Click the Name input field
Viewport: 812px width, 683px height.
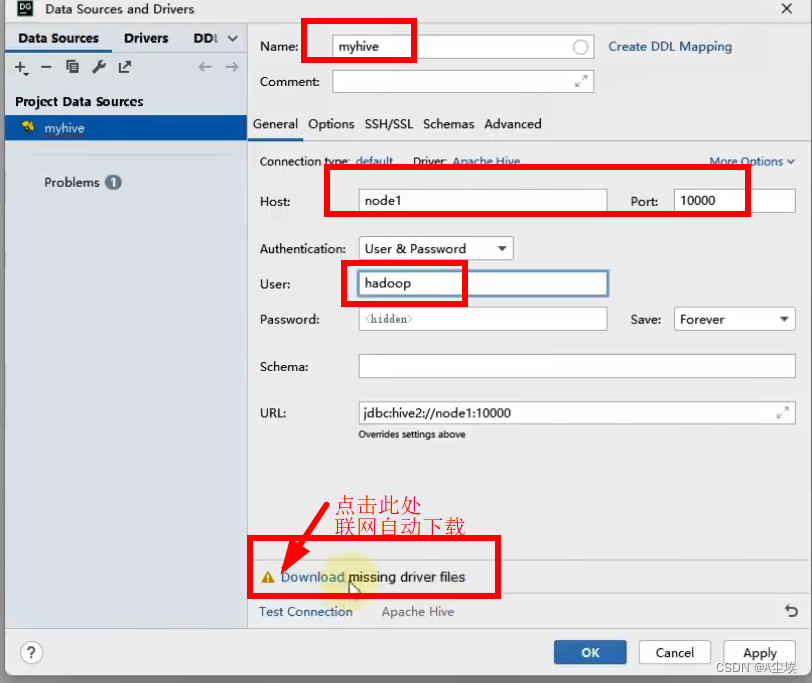[x=462, y=47]
